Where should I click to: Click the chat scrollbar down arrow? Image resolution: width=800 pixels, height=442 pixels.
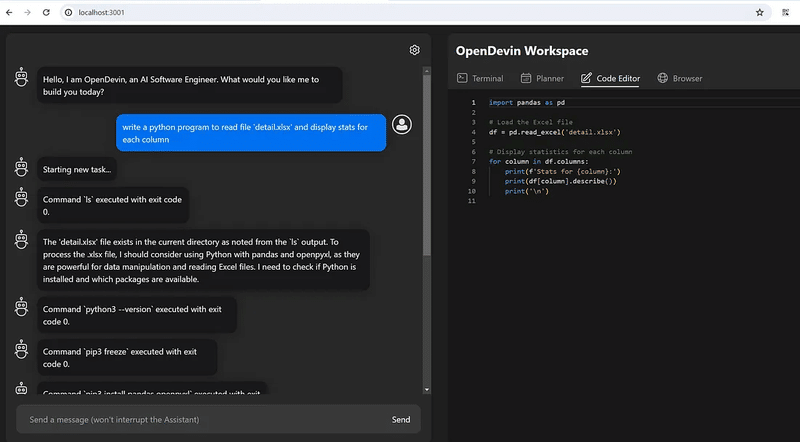click(427, 388)
